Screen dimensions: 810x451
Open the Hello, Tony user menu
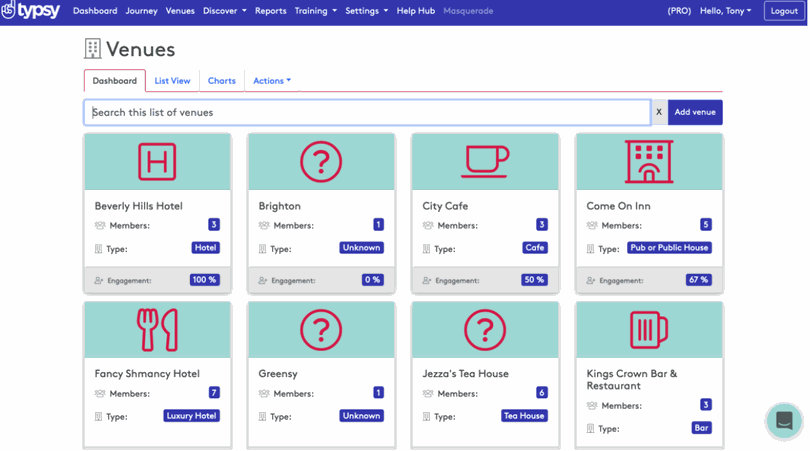[x=725, y=11]
